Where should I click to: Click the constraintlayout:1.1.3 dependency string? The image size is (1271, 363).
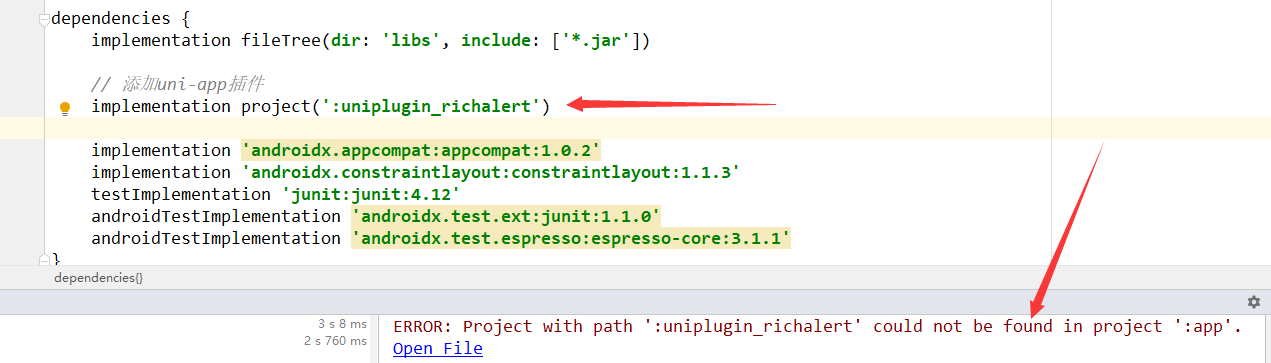(x=491, y=172)
